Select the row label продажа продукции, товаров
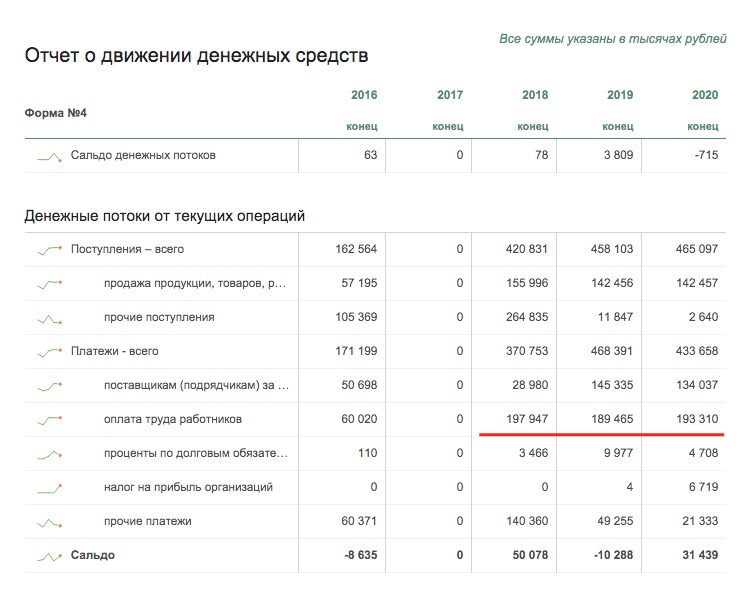 [195, 283]
